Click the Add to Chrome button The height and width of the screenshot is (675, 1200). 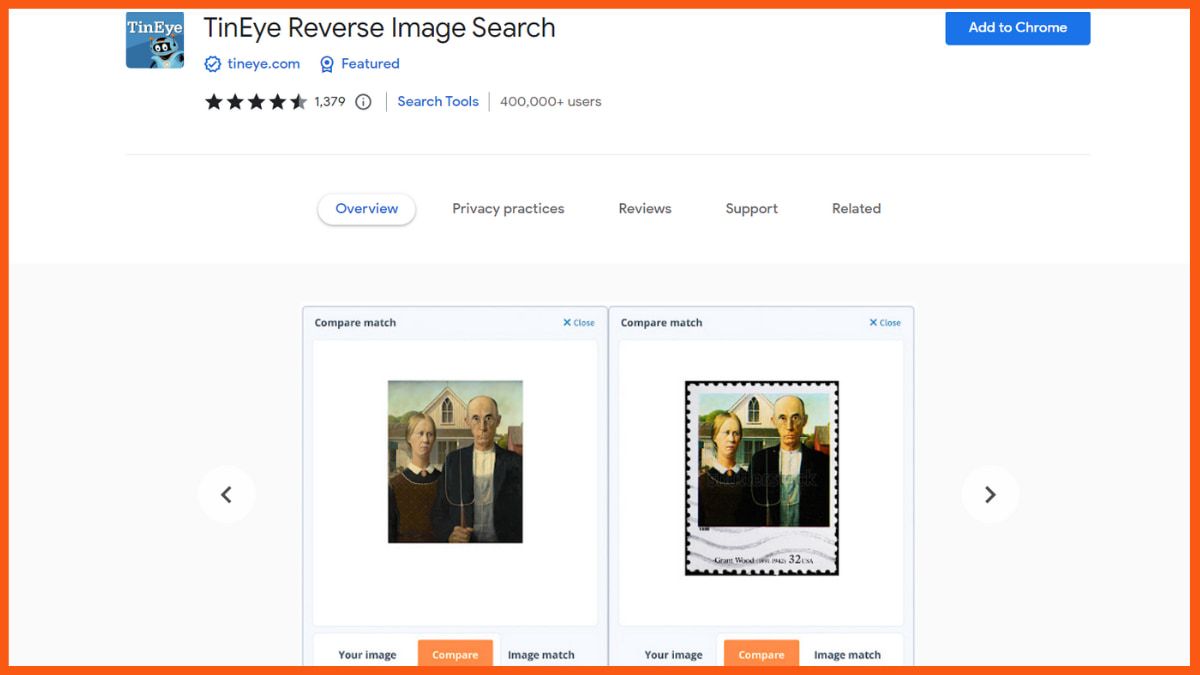coord(1018,28)
